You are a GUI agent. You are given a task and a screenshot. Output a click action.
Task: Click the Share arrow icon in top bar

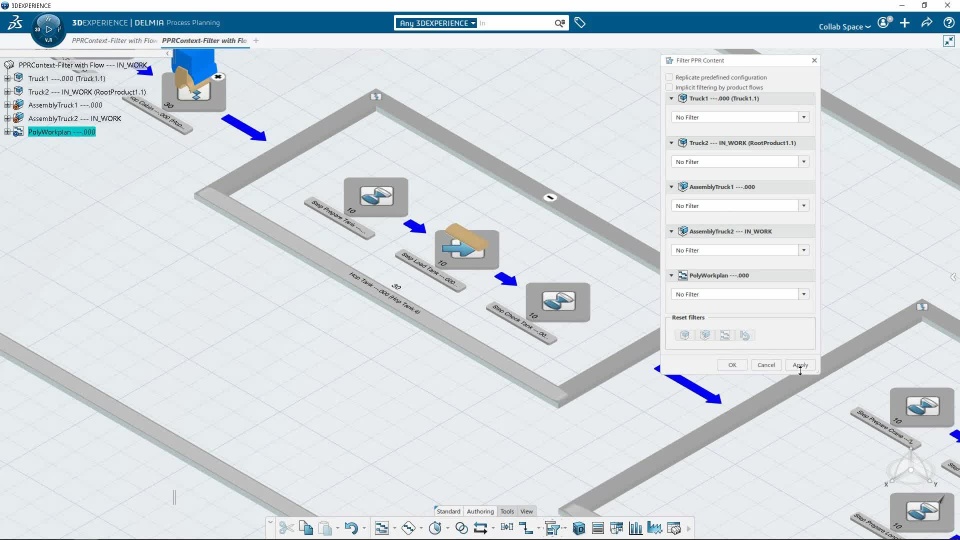pos(927,23)
